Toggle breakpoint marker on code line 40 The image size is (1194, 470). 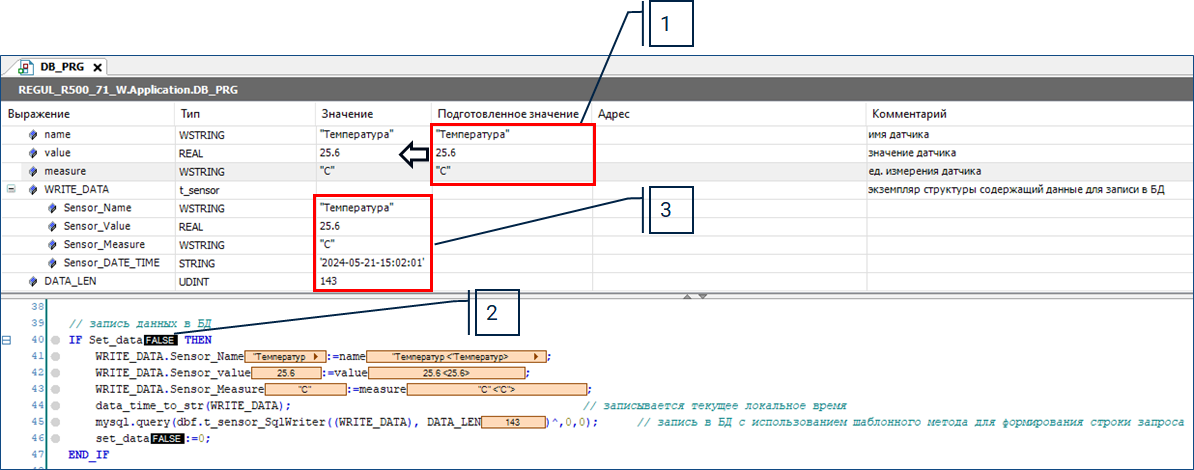(x=56, y=341)
